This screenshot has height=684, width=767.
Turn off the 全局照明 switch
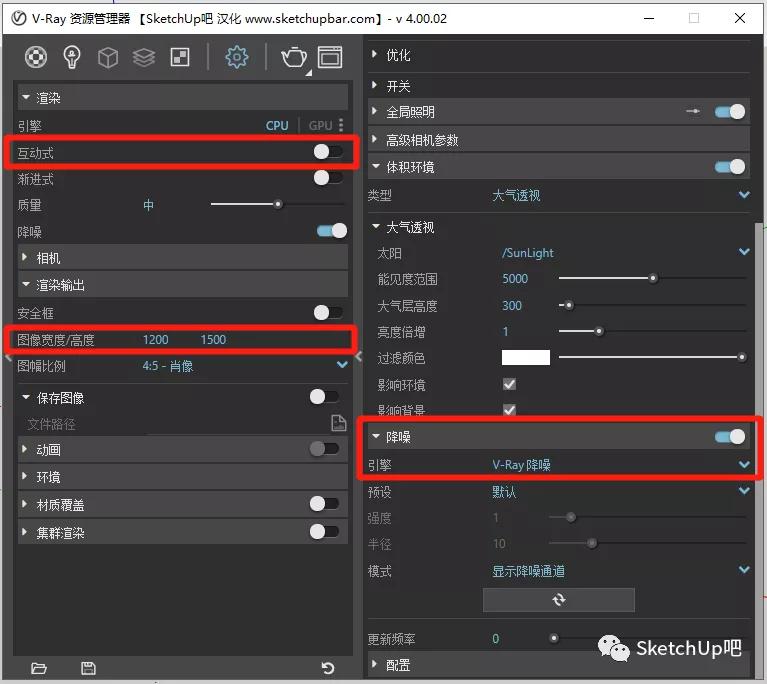(730, 112)
